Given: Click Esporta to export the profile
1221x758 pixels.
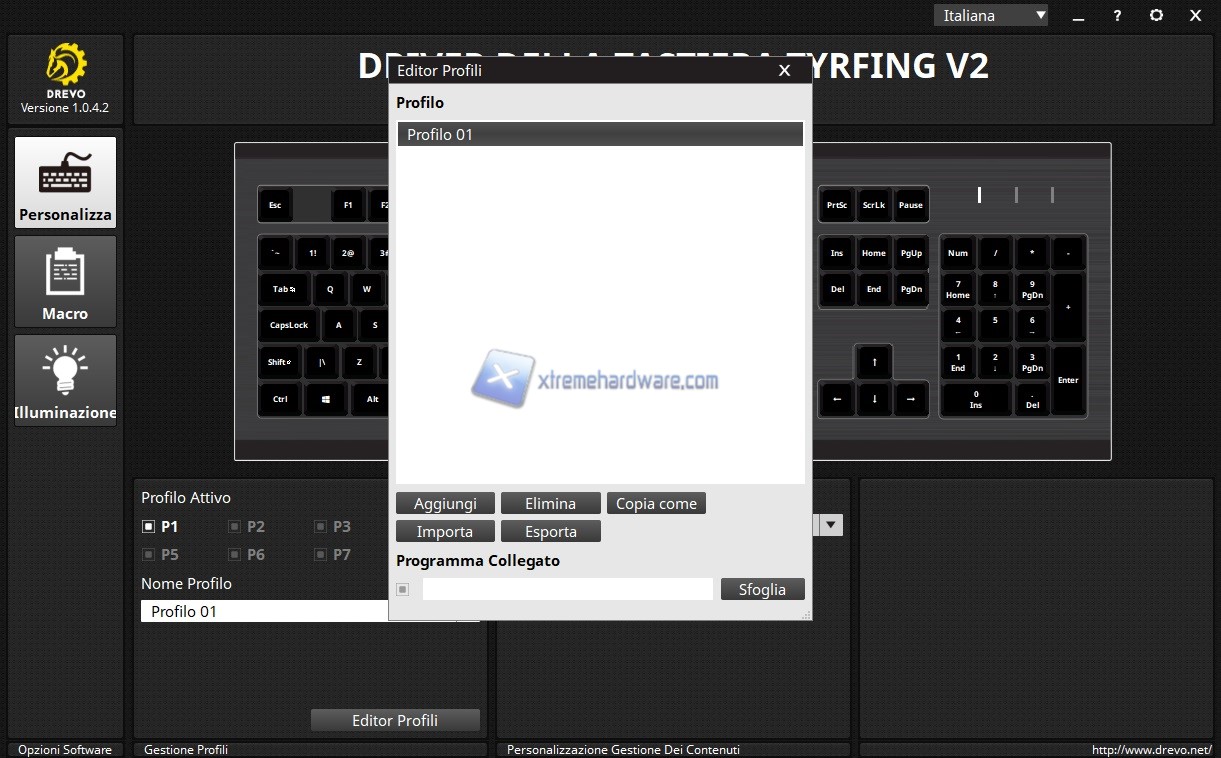Looking at the screenshot, I should [x=550, y=531].
